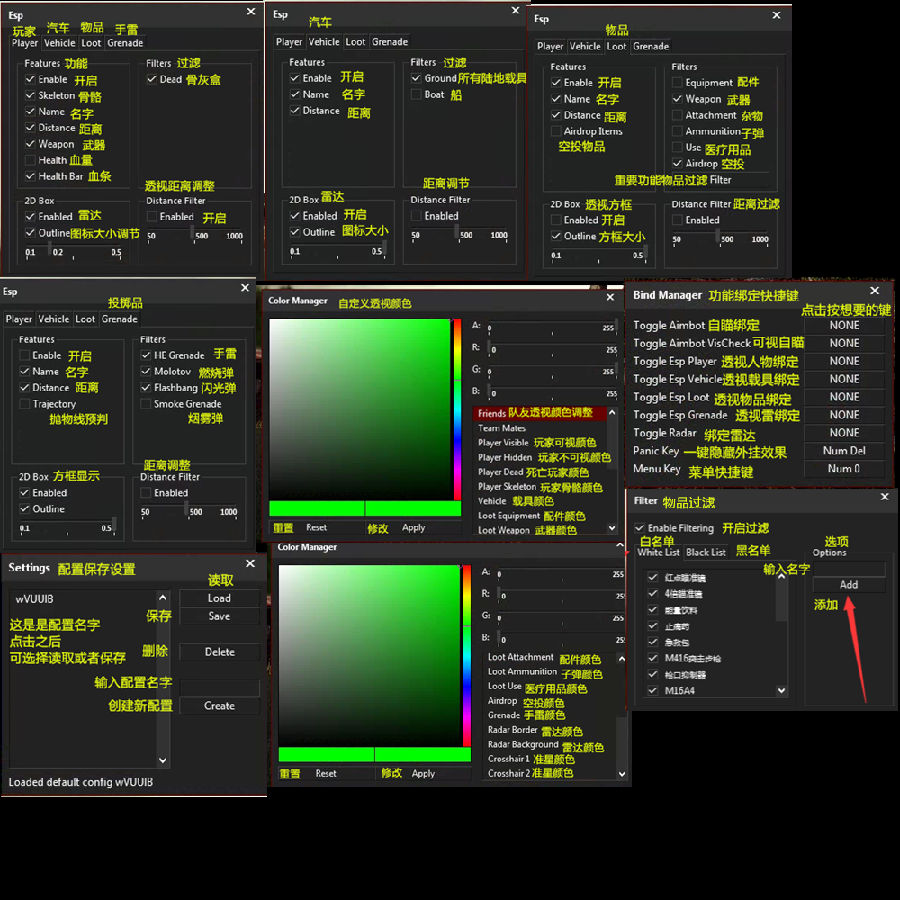
Task: Click the Num Del Panic Key binding
Action: click(x=844, y=451)
